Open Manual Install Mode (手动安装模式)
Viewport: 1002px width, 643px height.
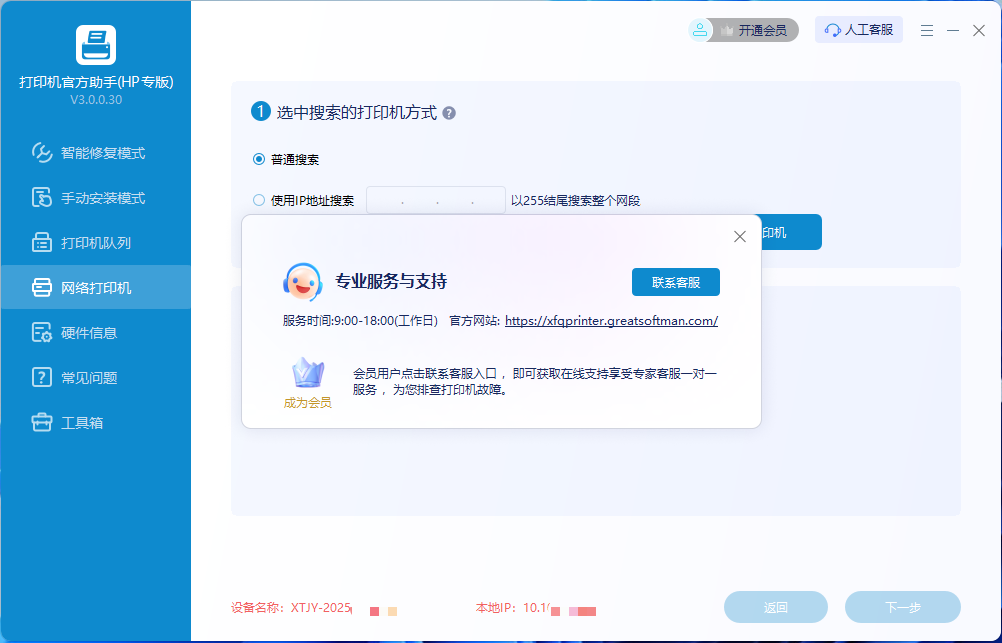click(102, 198)
